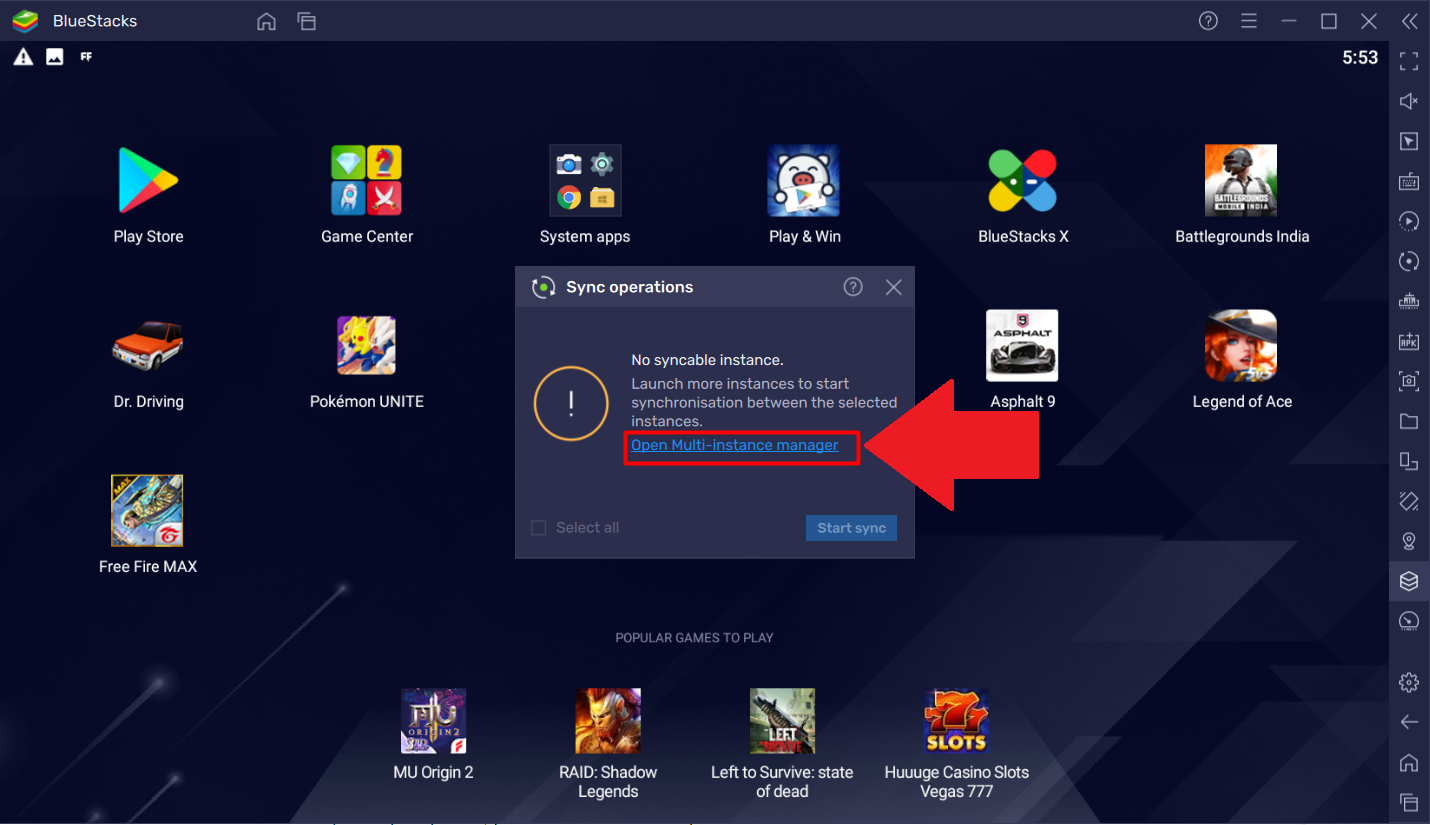Open Pokémon UNITE
This screenshot has height=825, width=1430.
[x=367, y=345]
